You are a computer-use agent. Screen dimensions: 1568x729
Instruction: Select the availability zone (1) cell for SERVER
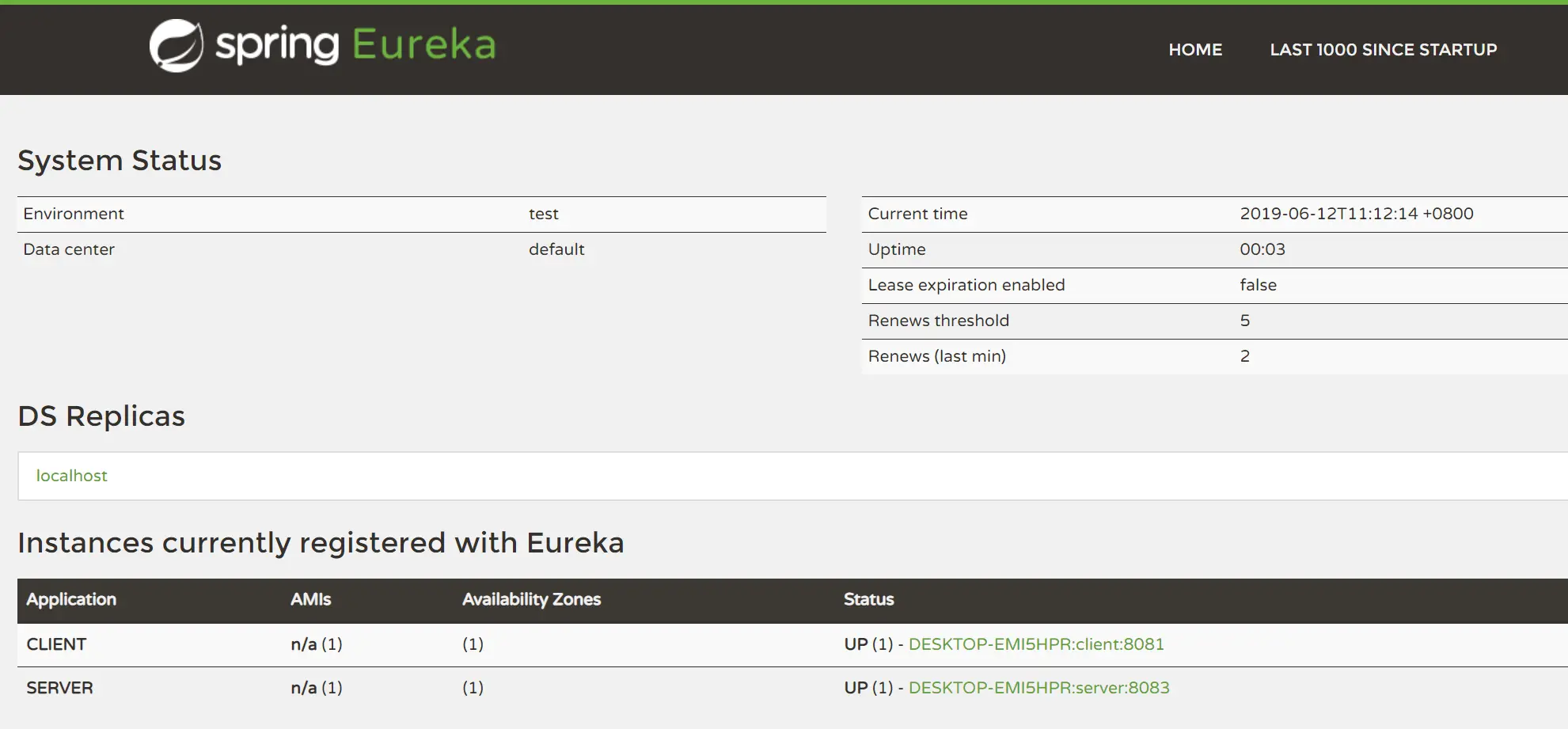point(473,688)
